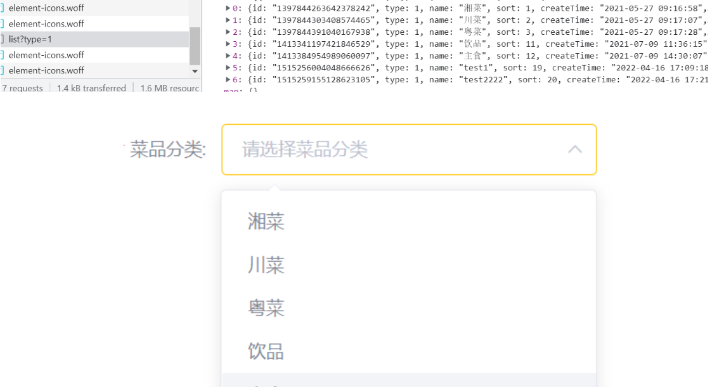Choose 湘菜 from the category list
The height and width of the screenshot is (387, 708).
pos(409,222)
